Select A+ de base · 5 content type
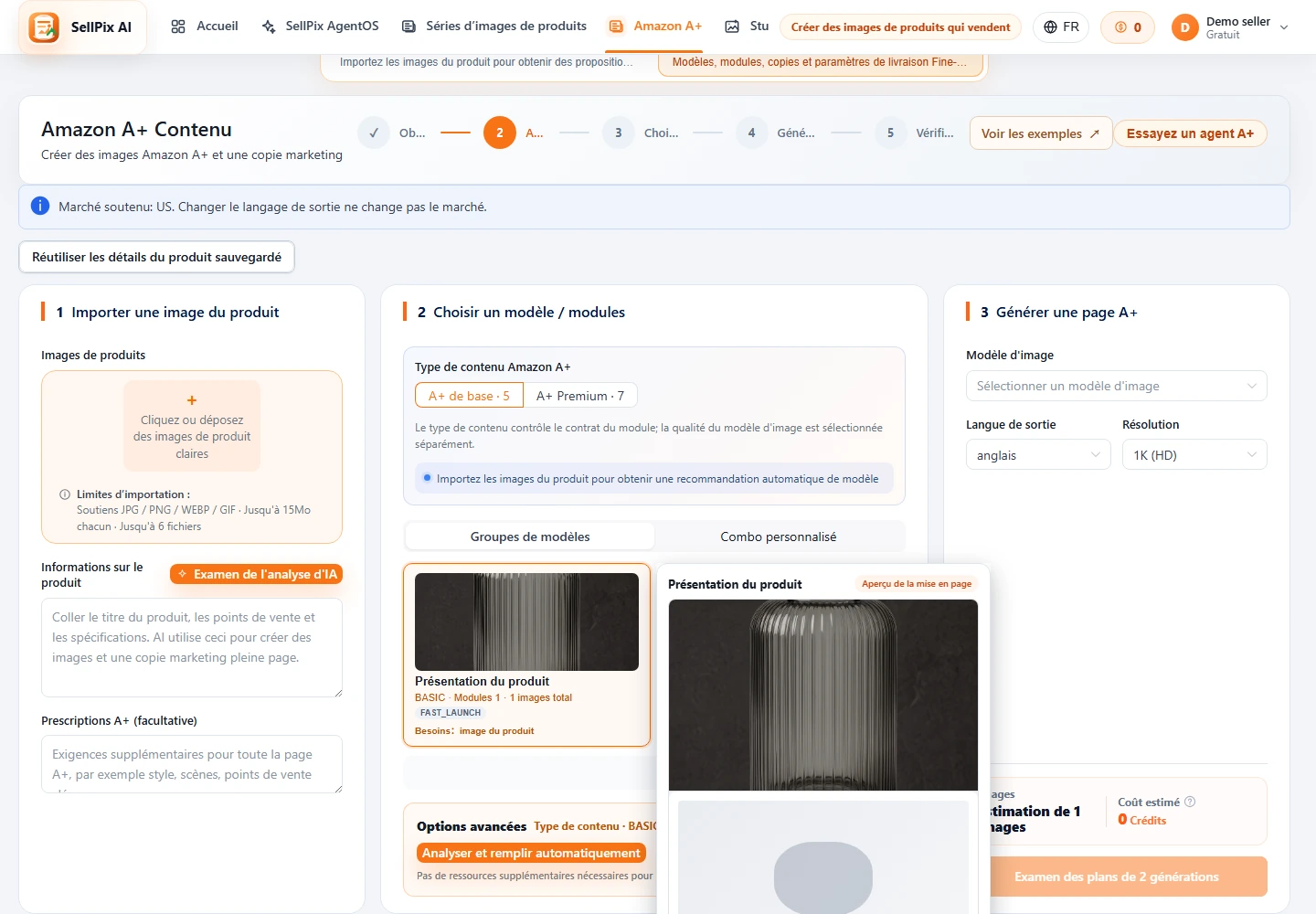The image size is (1316, 914). pos(469,396)
